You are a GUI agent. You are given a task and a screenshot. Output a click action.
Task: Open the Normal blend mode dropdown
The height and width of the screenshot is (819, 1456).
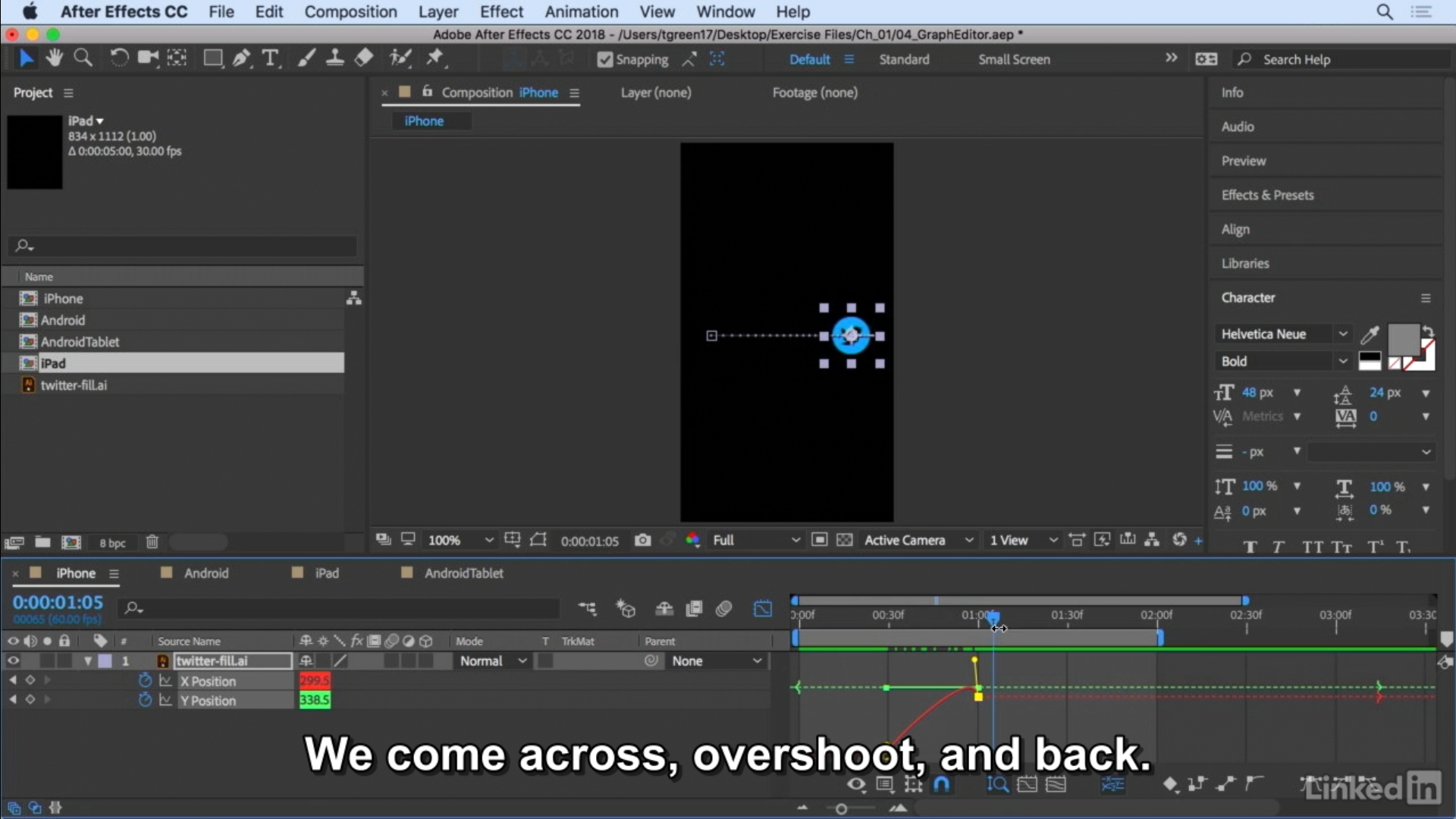click(493, 661)
